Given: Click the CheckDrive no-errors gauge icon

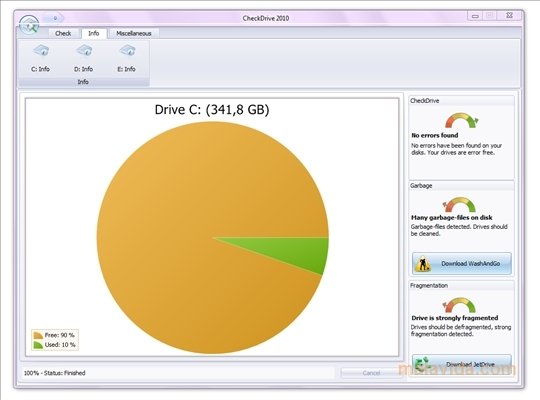Looking at the screenshot, I should pos(461,121).
